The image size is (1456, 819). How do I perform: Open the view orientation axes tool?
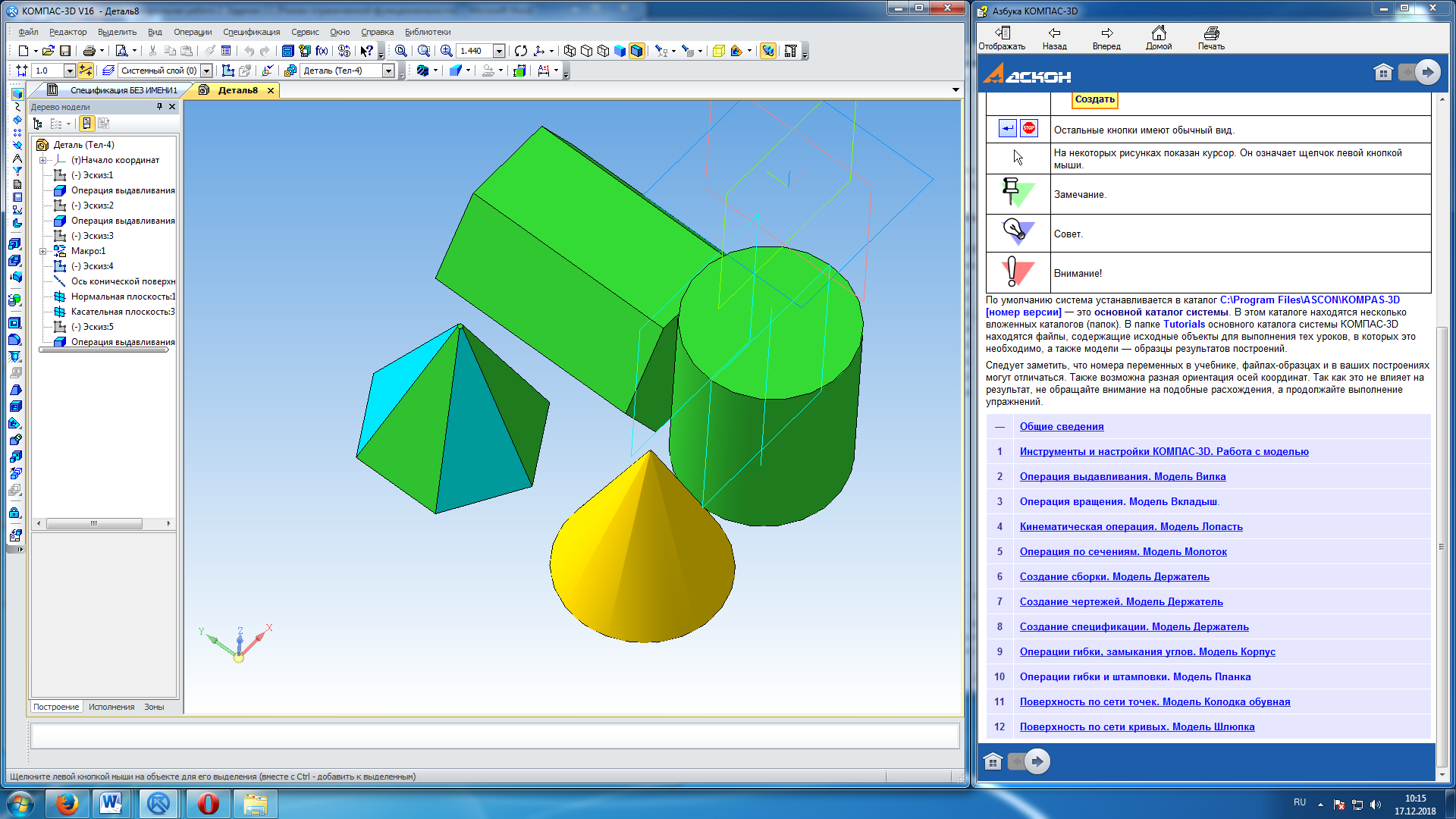coord(539,51)
